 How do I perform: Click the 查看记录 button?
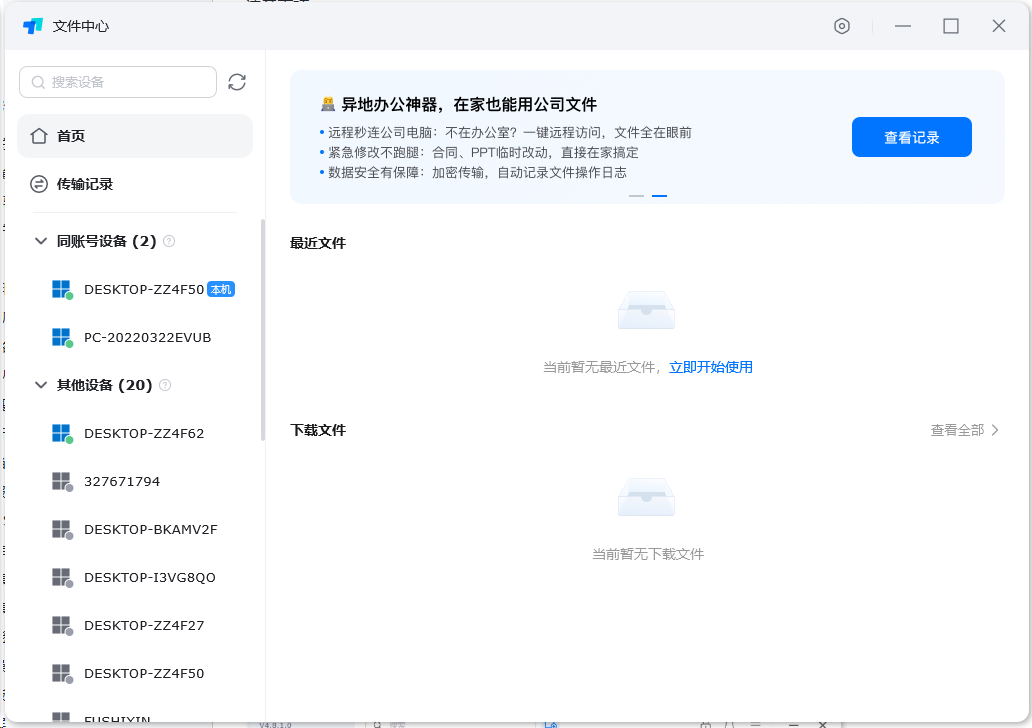(912, 137)
